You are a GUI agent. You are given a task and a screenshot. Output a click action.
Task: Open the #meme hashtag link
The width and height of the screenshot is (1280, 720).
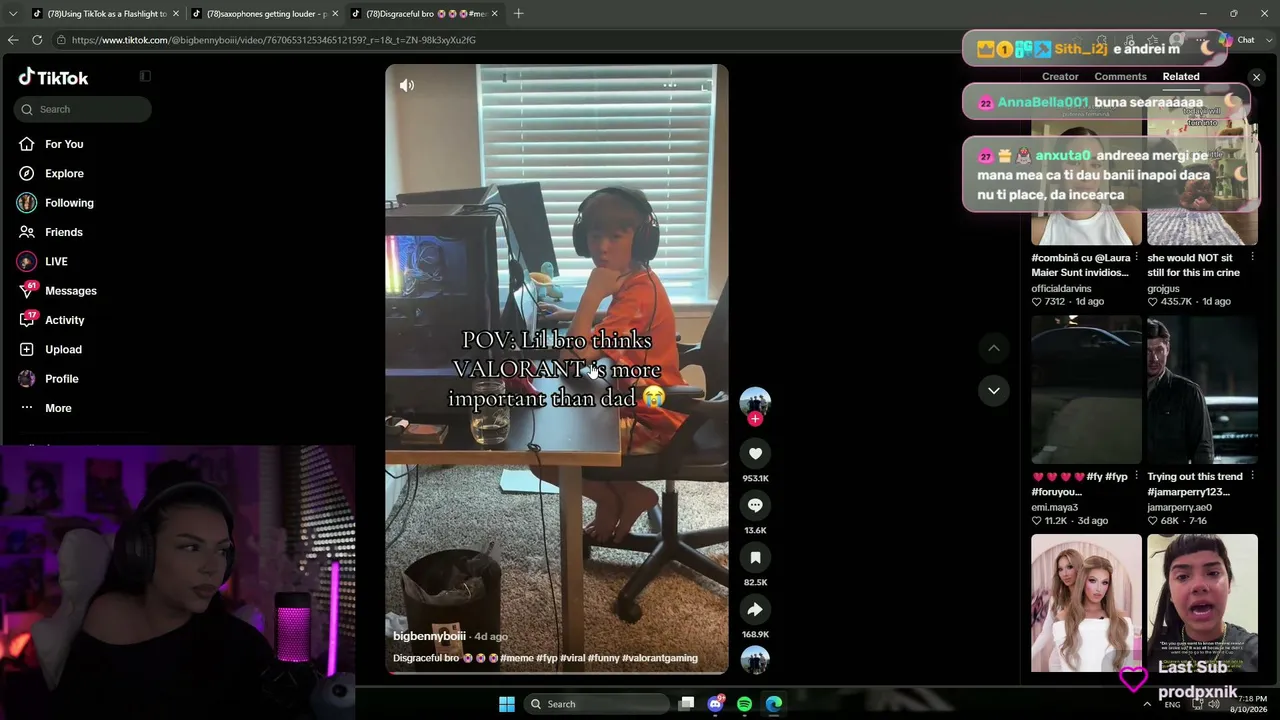[516, 658]
